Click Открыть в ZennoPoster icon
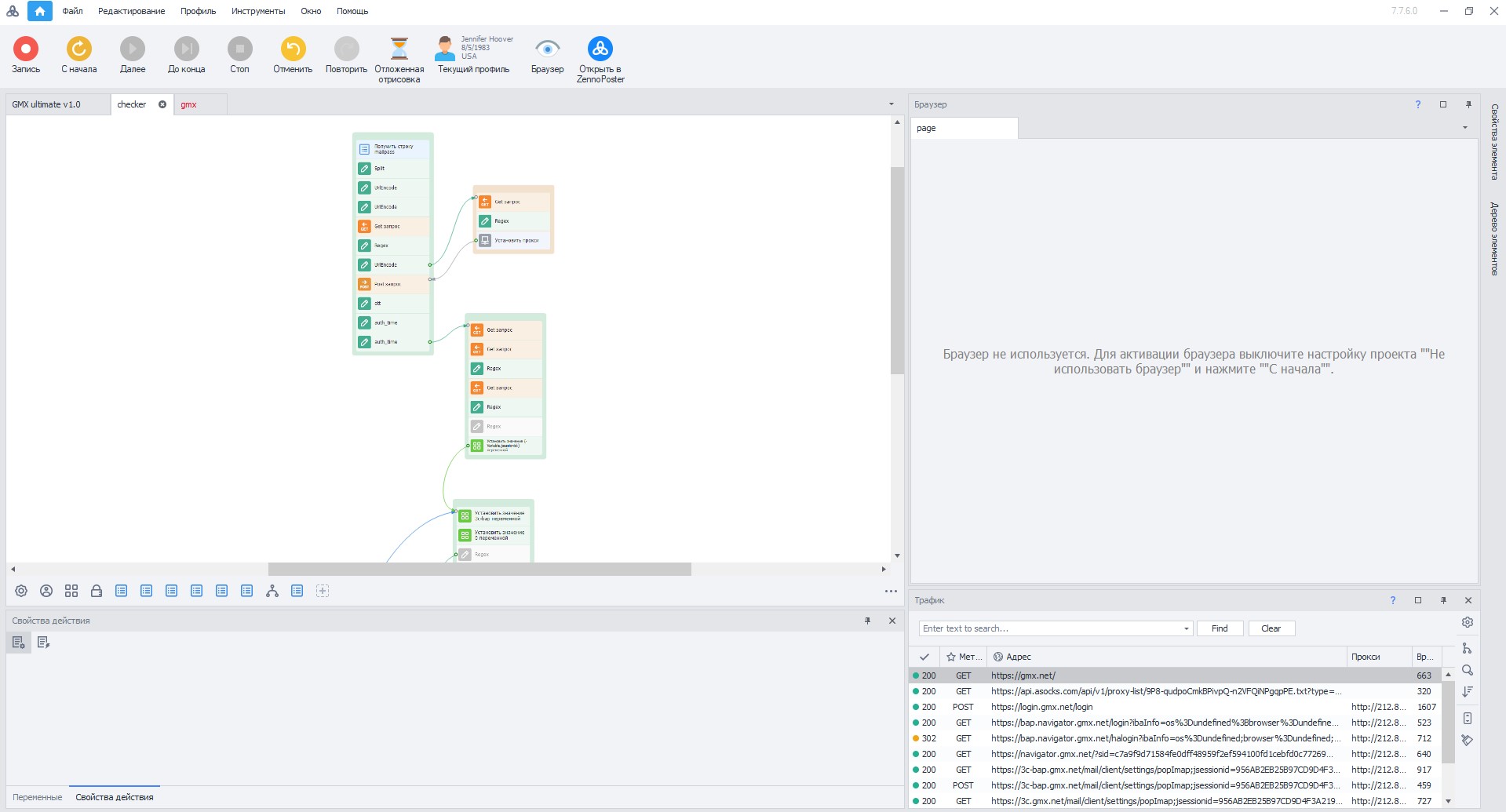 [600, 49]
